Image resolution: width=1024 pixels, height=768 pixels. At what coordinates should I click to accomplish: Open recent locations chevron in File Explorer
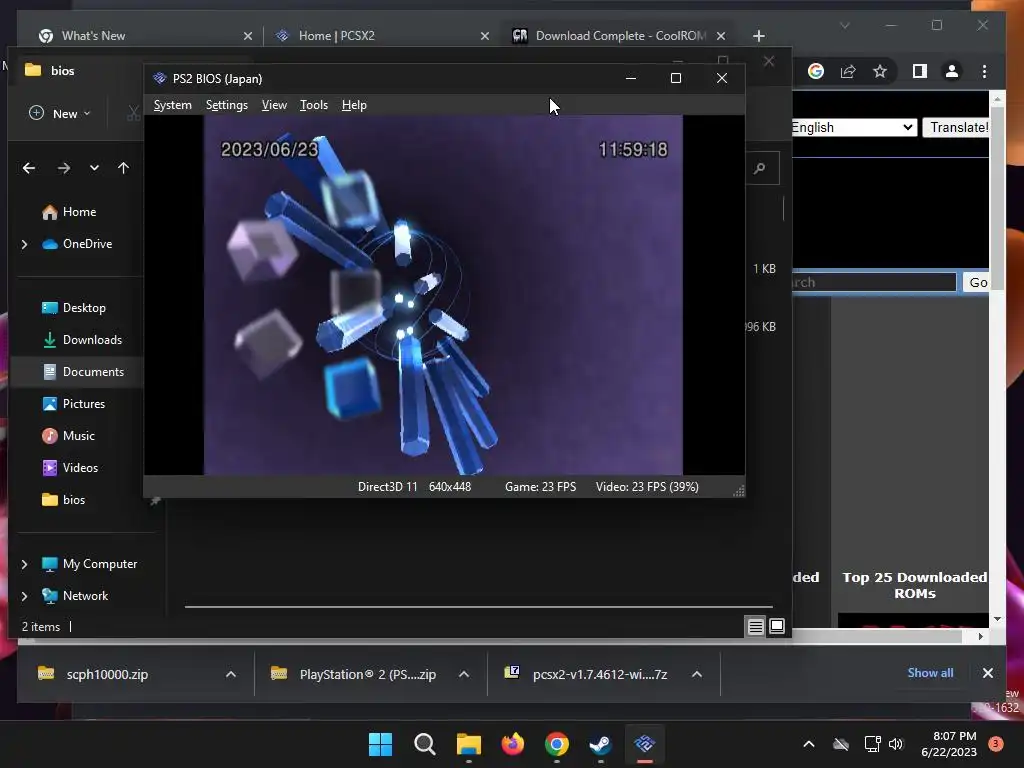tap(95, 168)
